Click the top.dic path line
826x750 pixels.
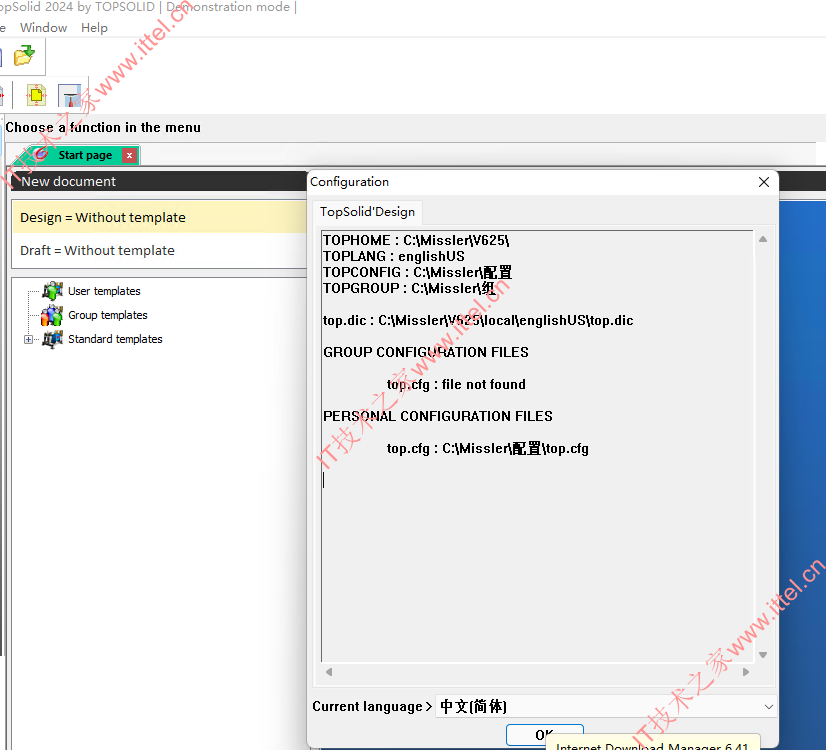478,320
